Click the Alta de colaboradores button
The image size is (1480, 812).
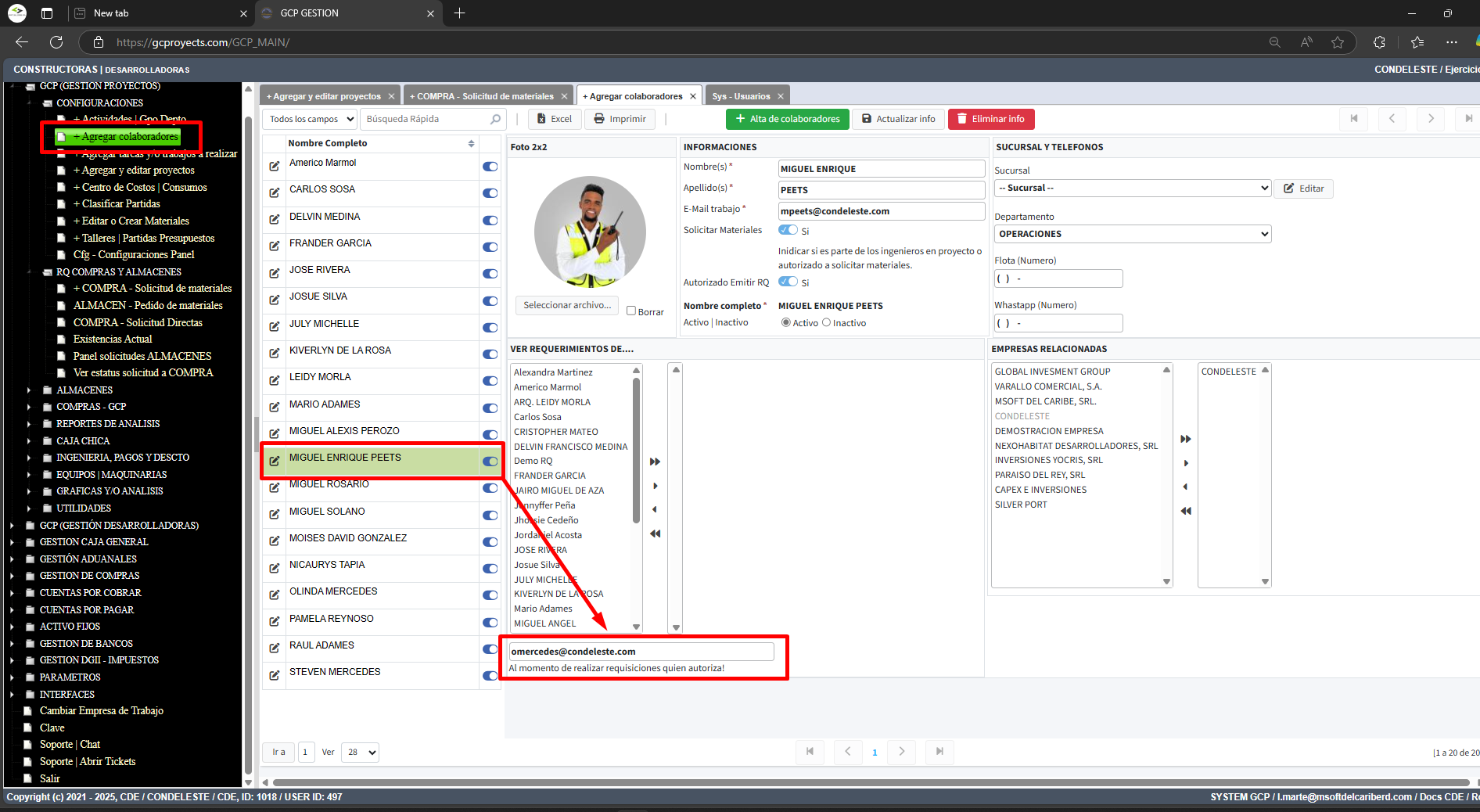[787, 119]
